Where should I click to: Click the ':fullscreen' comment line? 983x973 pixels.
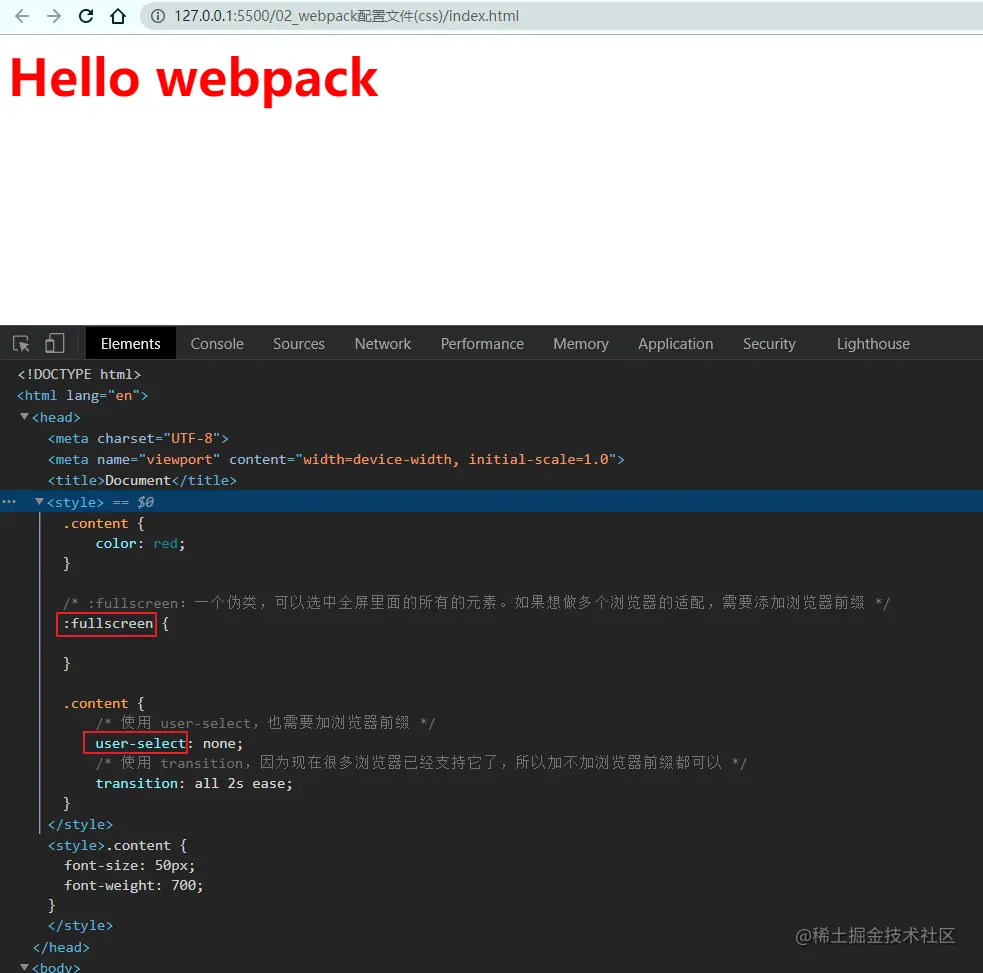476,603
